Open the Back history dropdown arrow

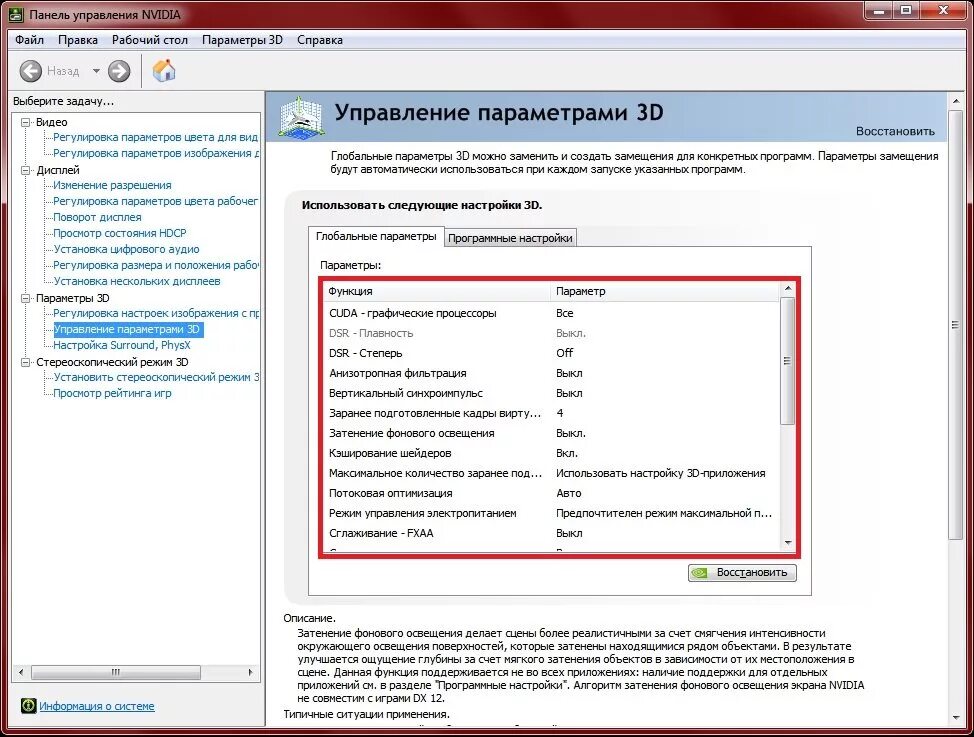pos(96,71)
